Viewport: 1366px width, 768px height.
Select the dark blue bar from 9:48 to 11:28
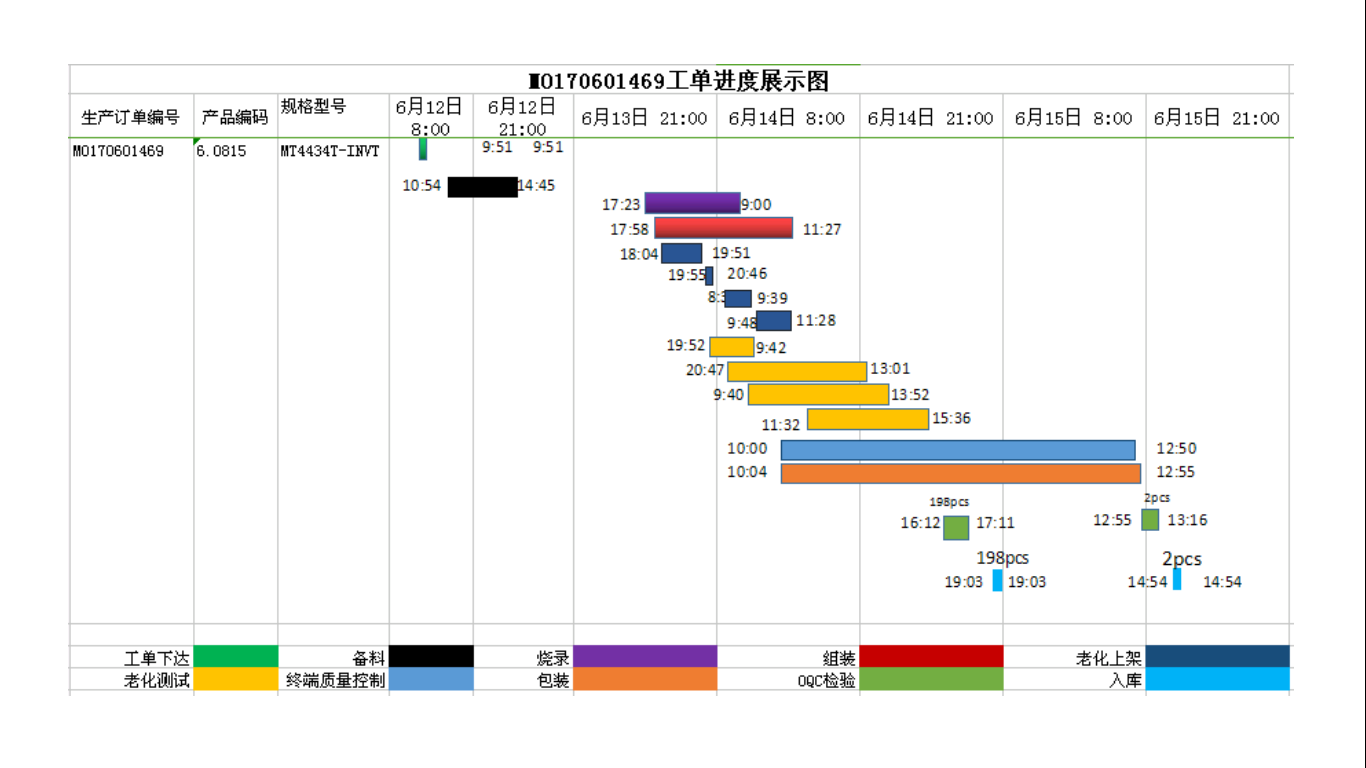(774, 321)
